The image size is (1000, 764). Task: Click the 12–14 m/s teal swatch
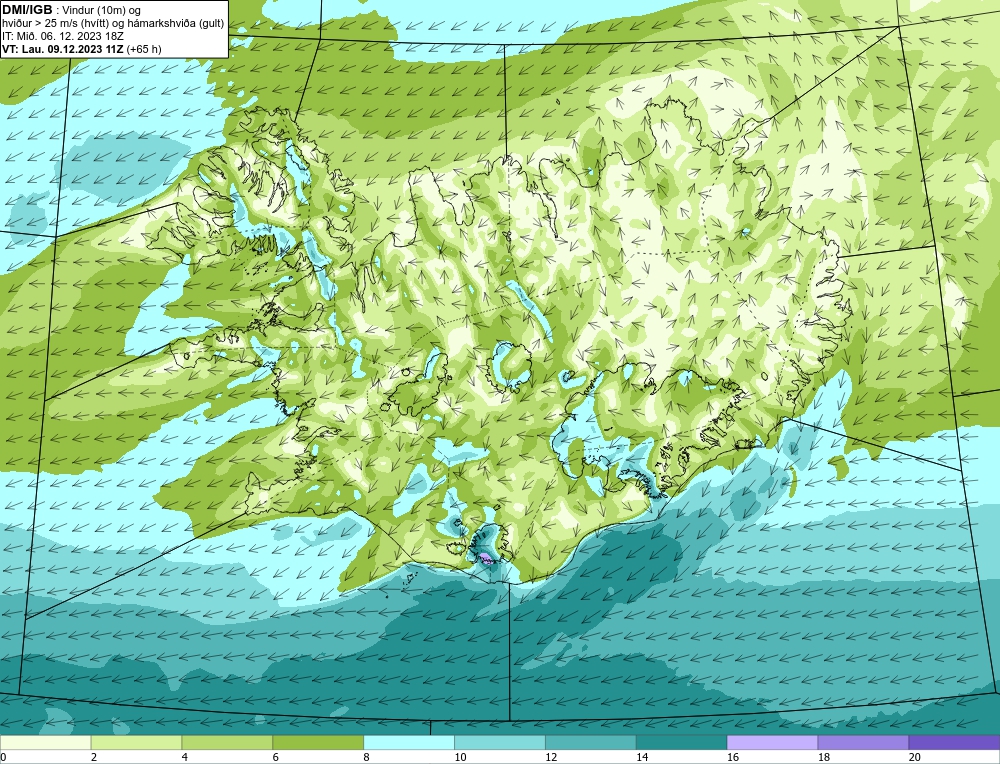[591, 742]
